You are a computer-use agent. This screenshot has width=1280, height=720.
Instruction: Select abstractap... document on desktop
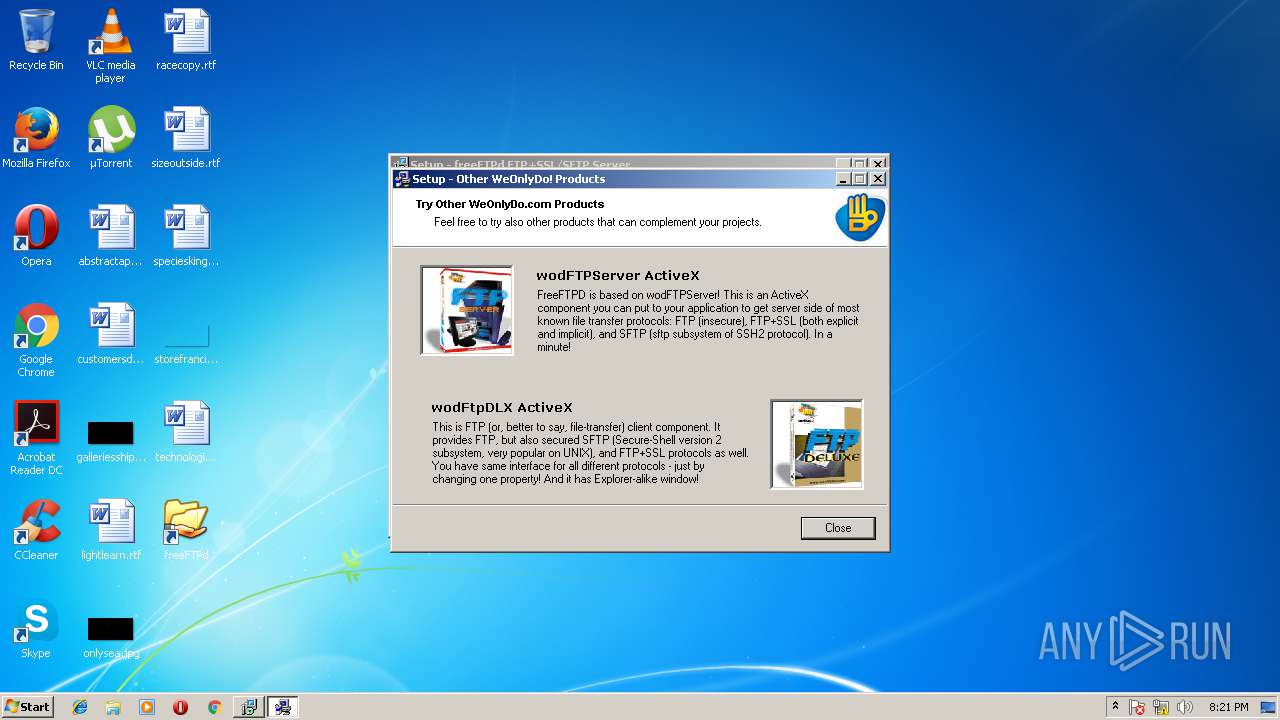[x=110, y=236]
